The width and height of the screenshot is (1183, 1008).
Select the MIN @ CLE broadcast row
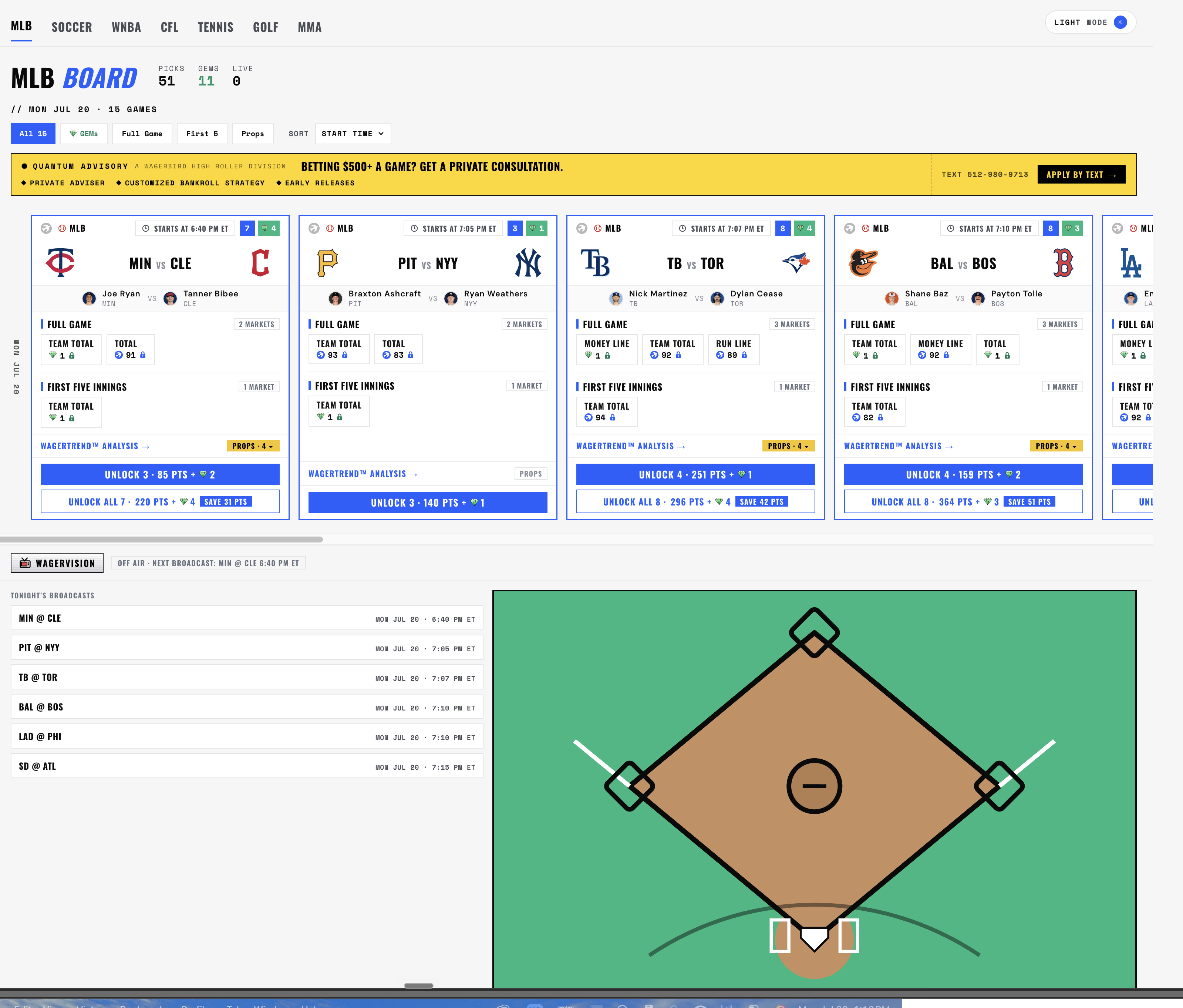[247, 618]
